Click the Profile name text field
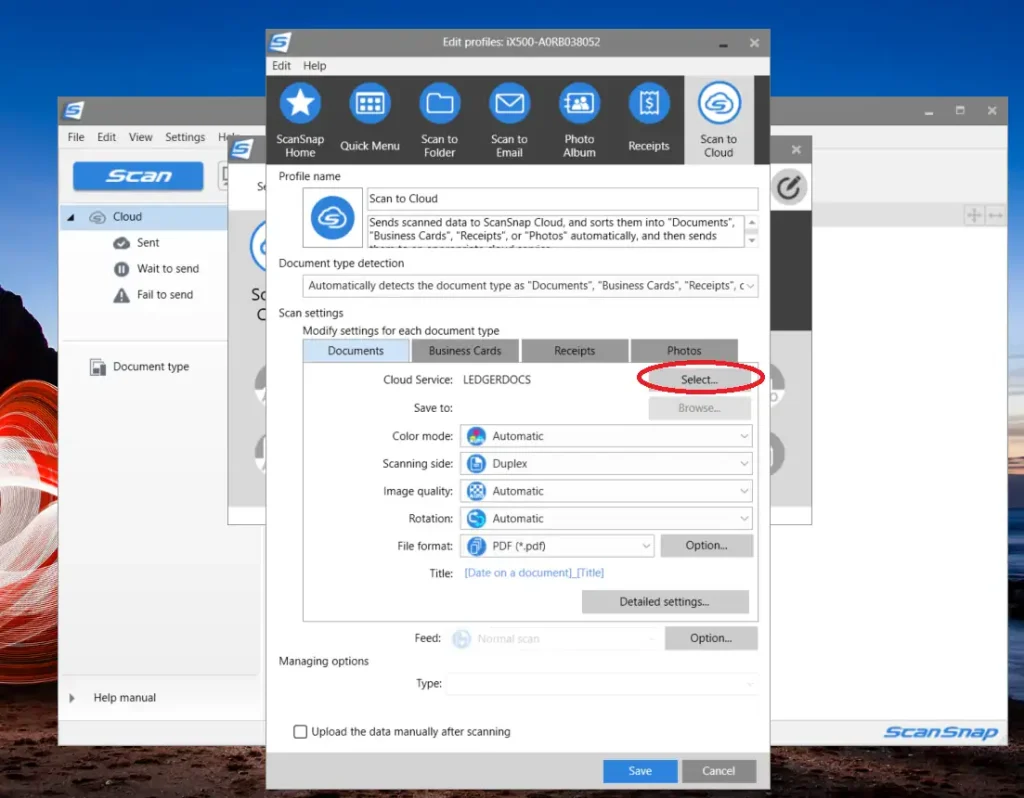This screenshot has width=1024, height=798. [562, 199]
